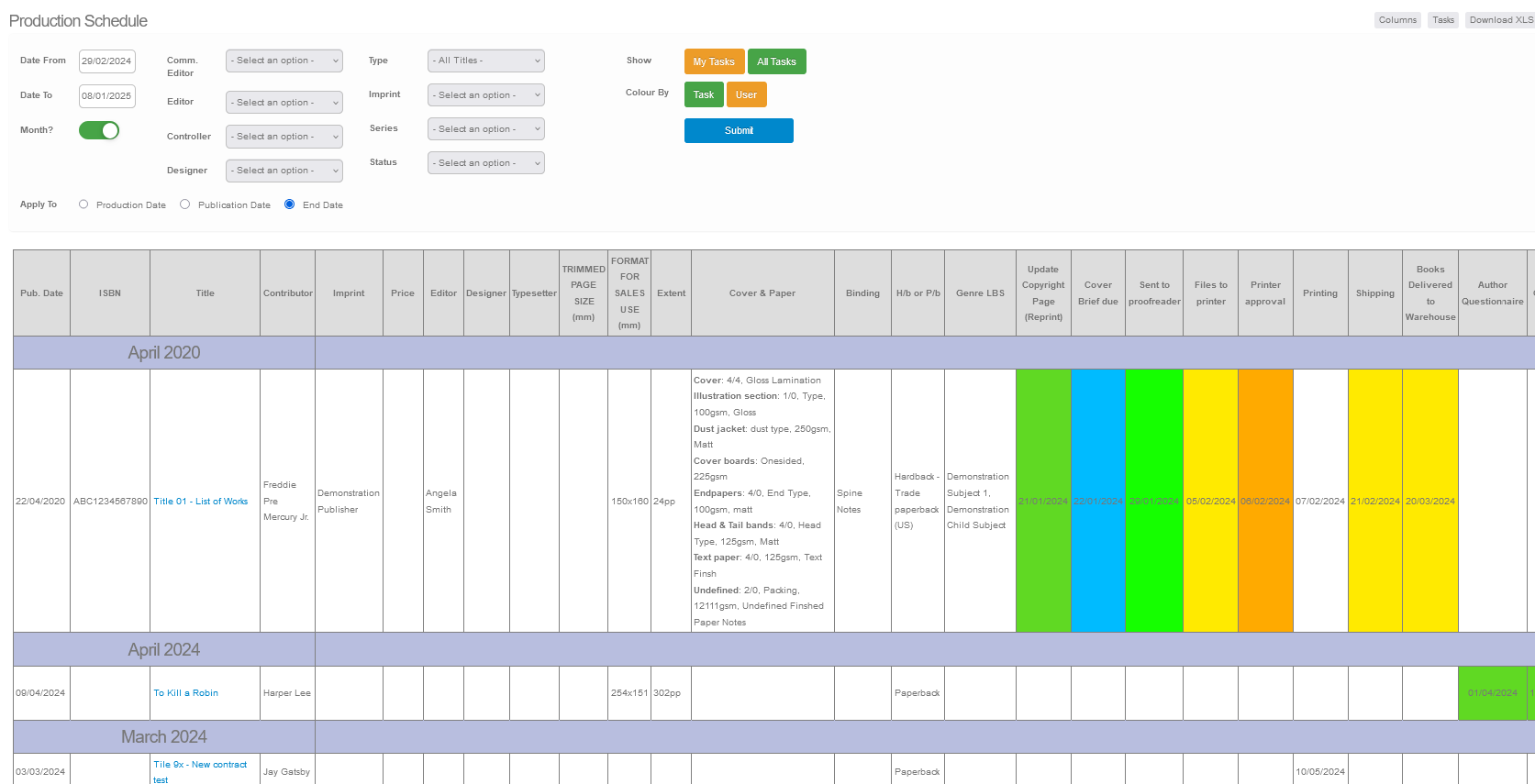Download the schedule as XLS
Image resolution: width=1535 pixels, height=784 pixels.
[1500, 20]
